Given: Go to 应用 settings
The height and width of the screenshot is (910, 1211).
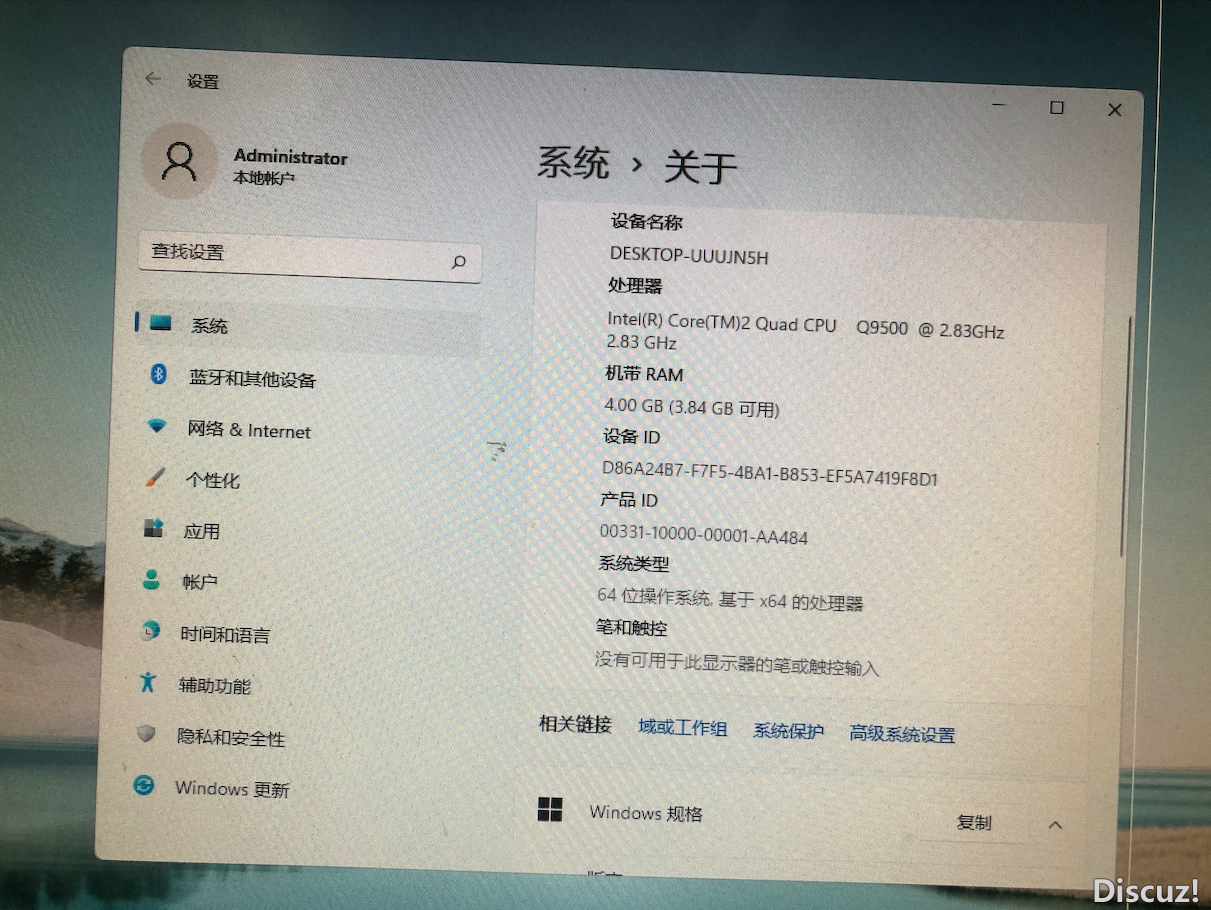Looking at the screenshot, I should [x=202, y=531].
